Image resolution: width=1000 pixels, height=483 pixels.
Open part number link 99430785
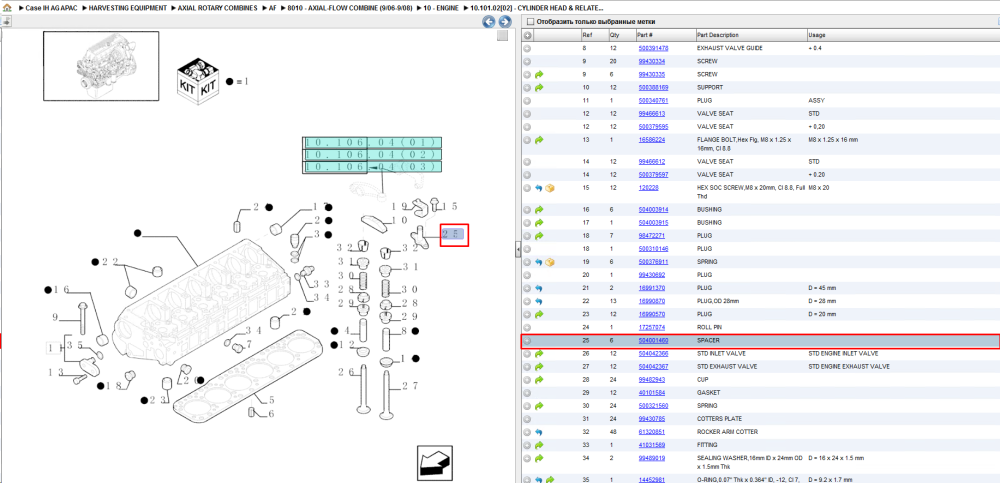coord(652,419)
